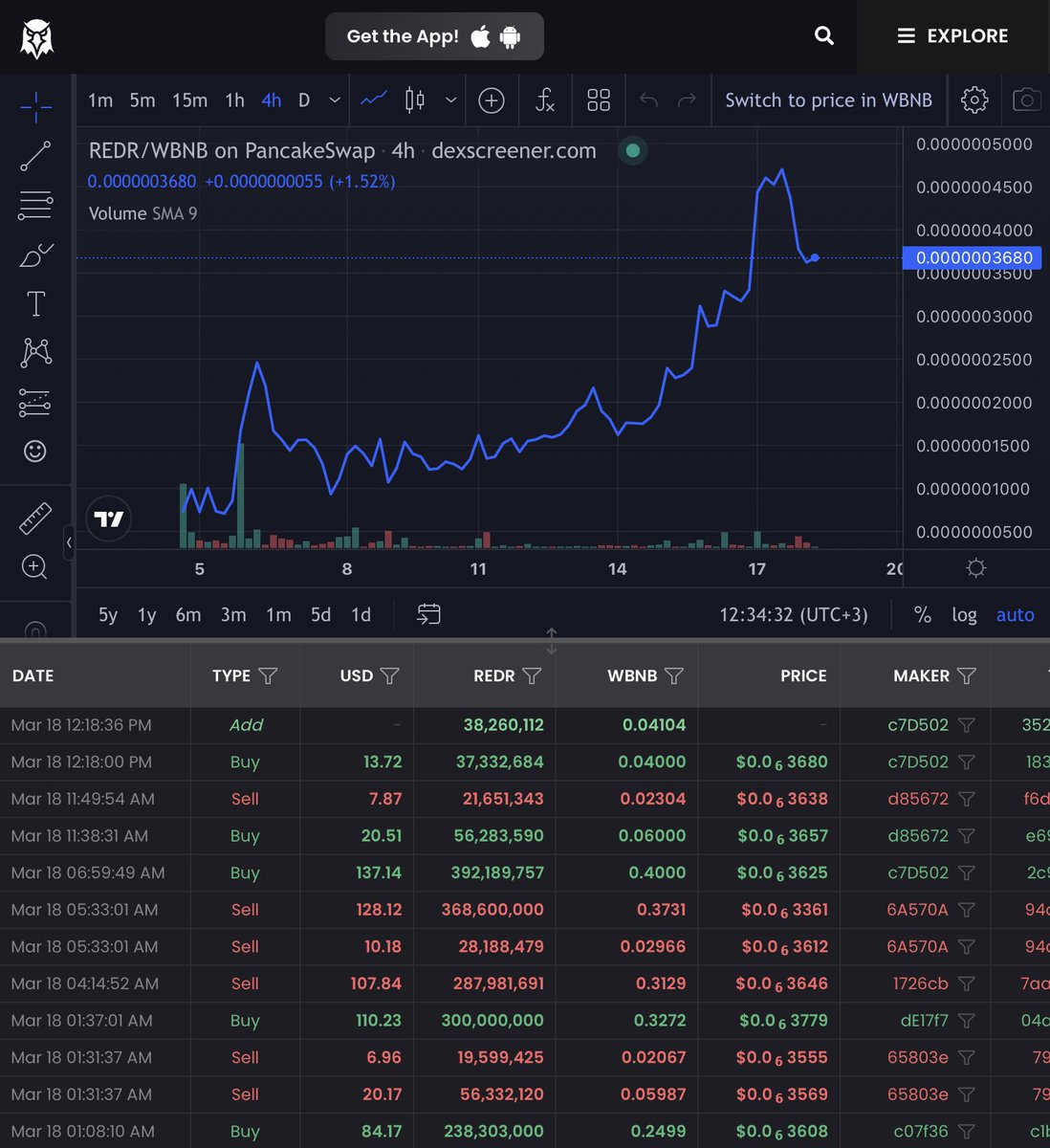Select the text annotation tool
Viewport: 1050px width, 1148px height.
pos(35,304)
